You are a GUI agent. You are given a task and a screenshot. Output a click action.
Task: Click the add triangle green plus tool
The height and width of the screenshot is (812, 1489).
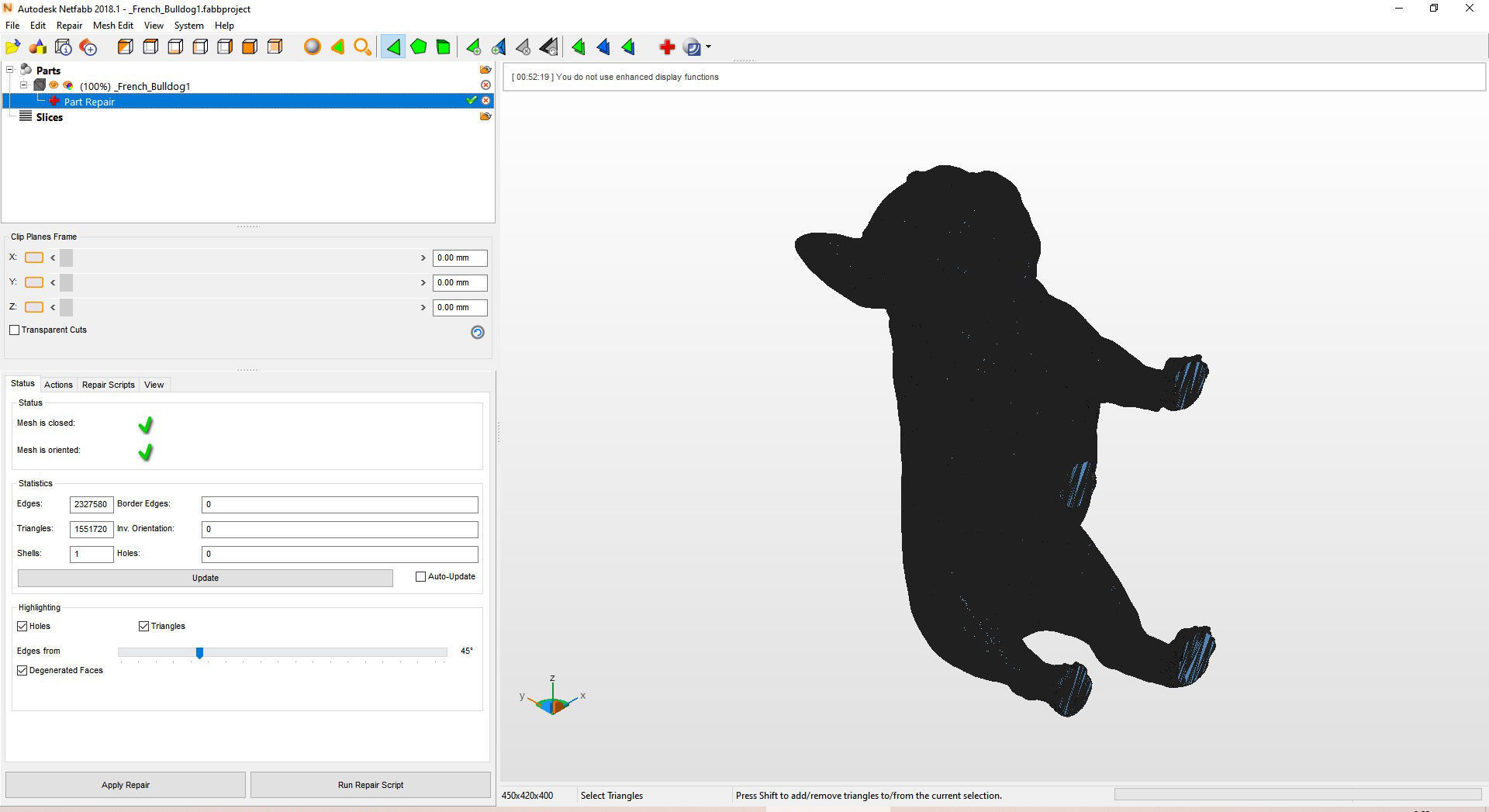point(473,47)
